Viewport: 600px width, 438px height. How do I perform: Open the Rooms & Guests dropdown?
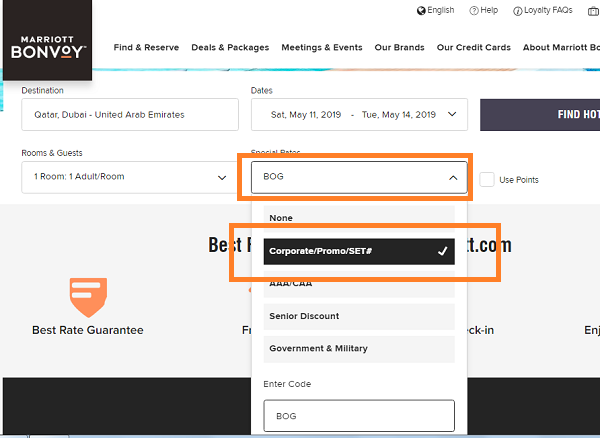point(130,177)
